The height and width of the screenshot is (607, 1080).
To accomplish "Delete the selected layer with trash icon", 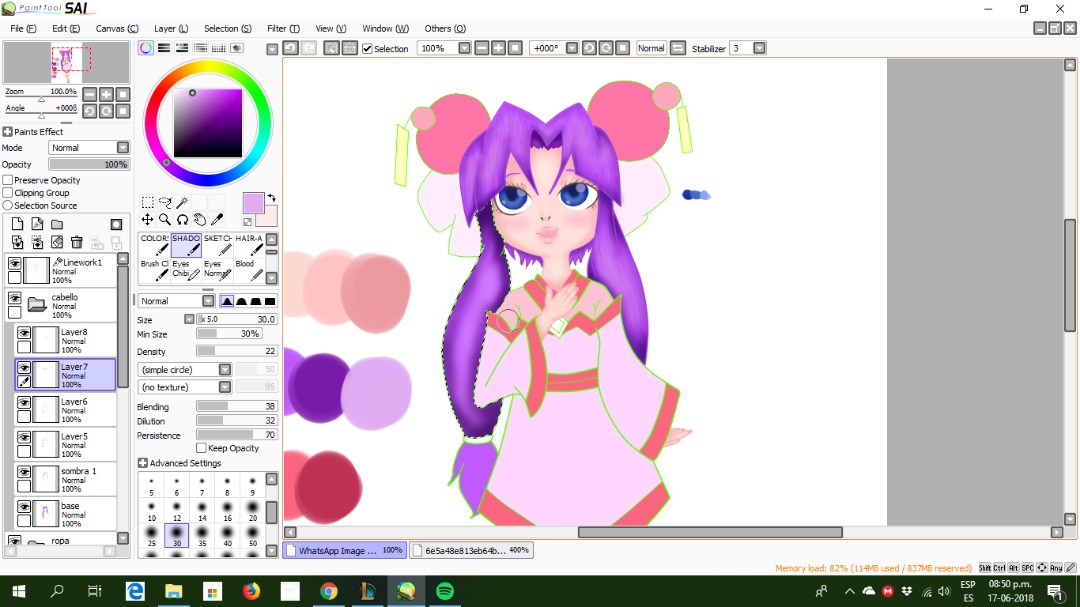I will click(x=76, y=243).
